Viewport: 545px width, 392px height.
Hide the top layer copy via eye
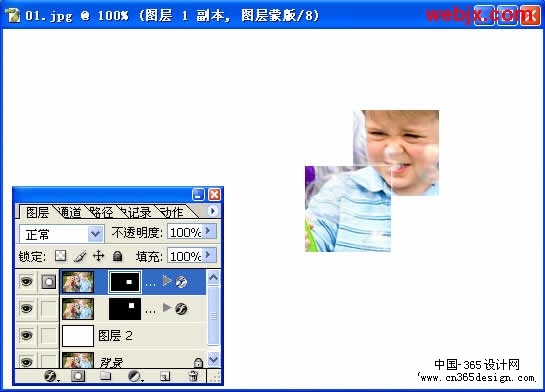pyautogui.click(x=26, y=281)
